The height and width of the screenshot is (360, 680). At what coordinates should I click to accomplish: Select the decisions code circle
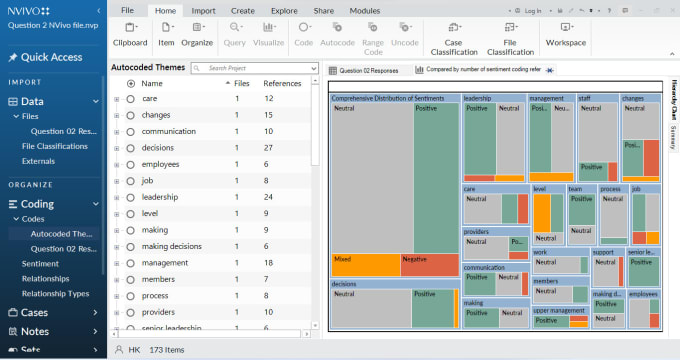(131, 148)
